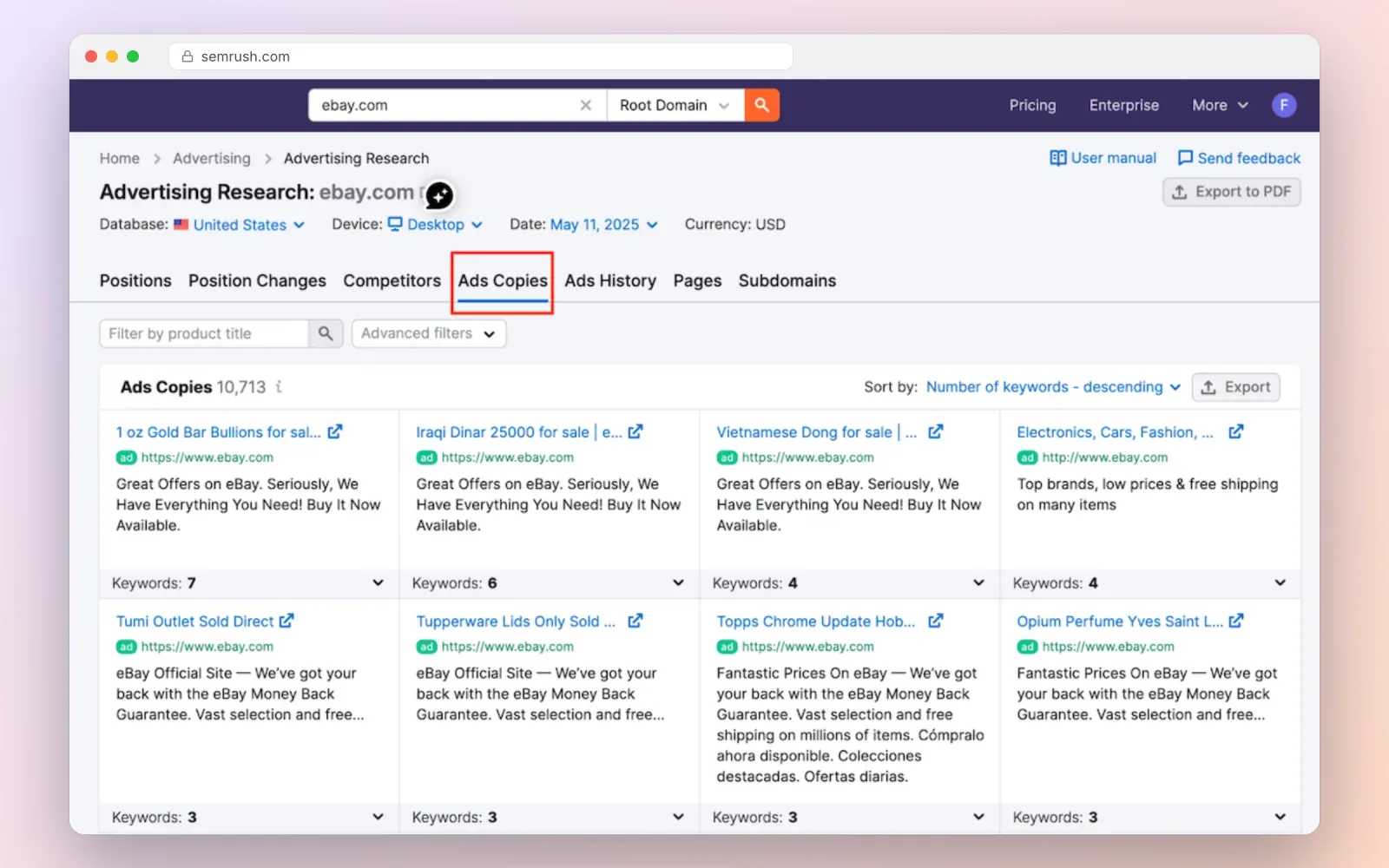Click the filter search magnifier icon

326,333
